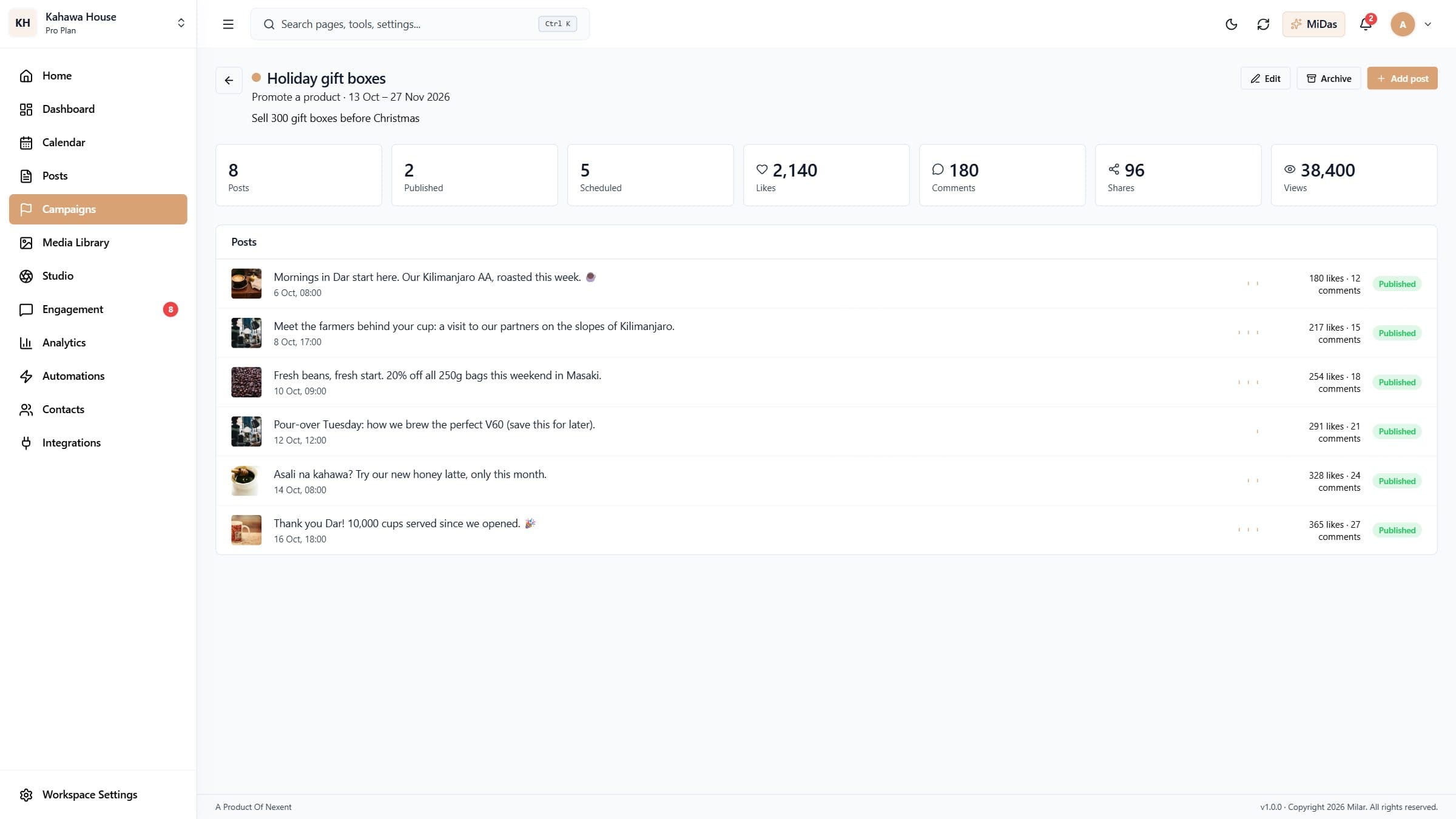Click the refresh sync icon
This screenshot has height=819, width=1456.
click(x=1263, y=24)
